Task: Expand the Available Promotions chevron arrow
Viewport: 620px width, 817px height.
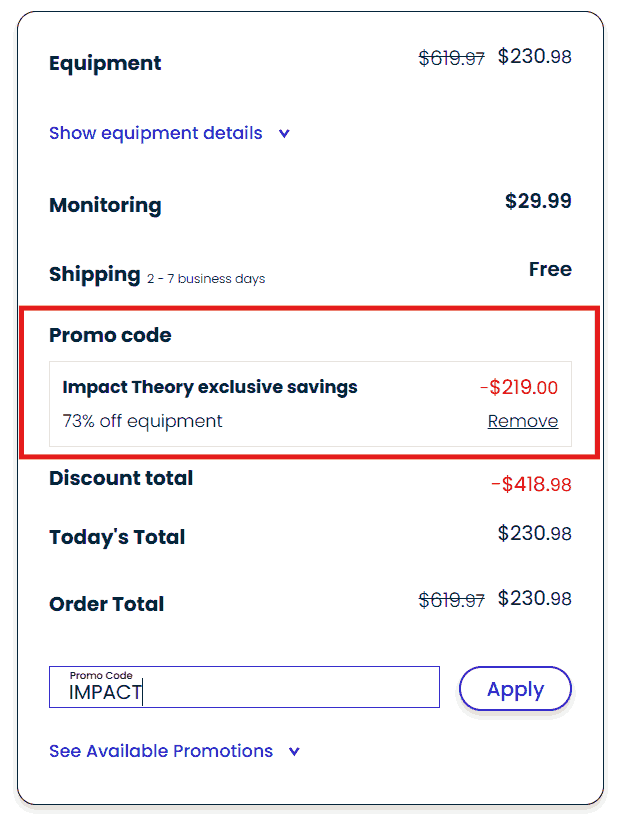Action: tap(294, 752)
